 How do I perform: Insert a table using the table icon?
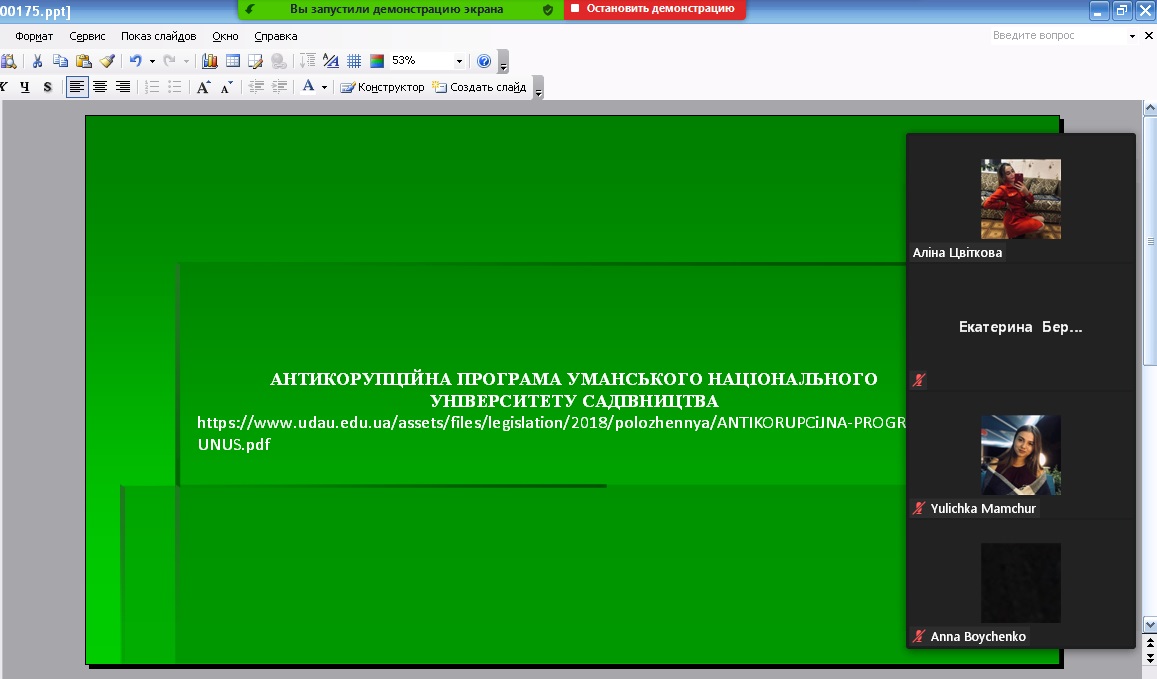(232, 61)
